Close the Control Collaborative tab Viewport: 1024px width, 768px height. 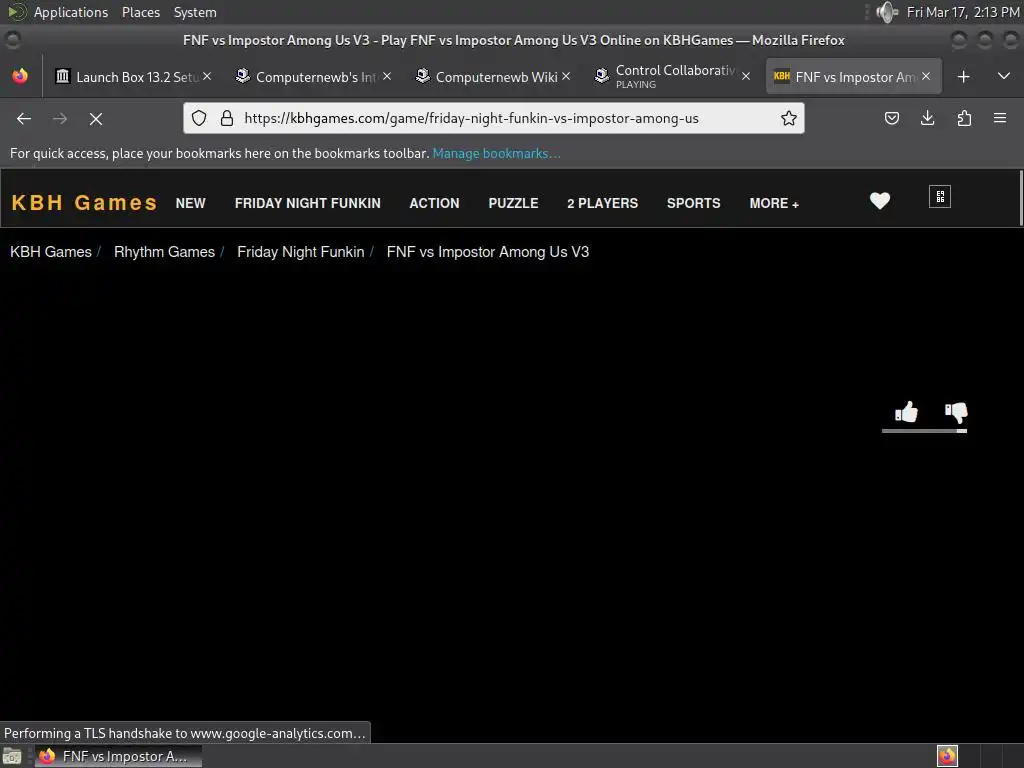coord(746,76)
